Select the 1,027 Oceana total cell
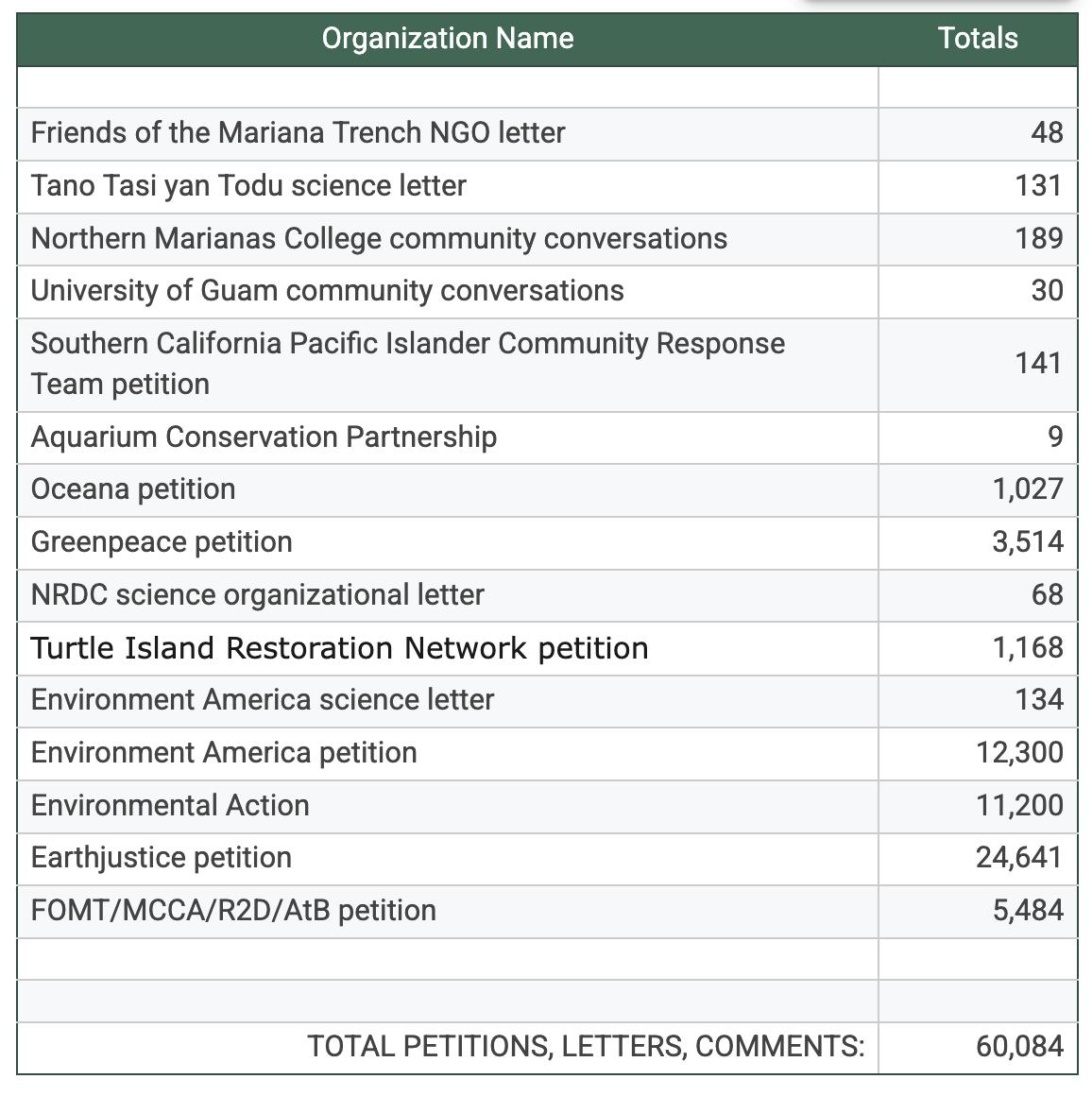Screen dimensions: 1092x1096 click(x=1027, y=489)
